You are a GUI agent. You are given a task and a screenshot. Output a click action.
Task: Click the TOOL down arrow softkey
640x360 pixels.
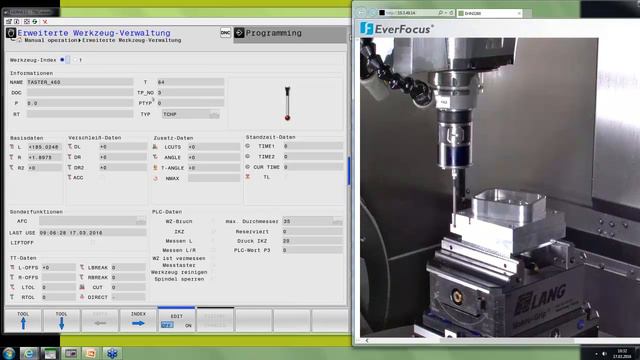click(61, 320)
